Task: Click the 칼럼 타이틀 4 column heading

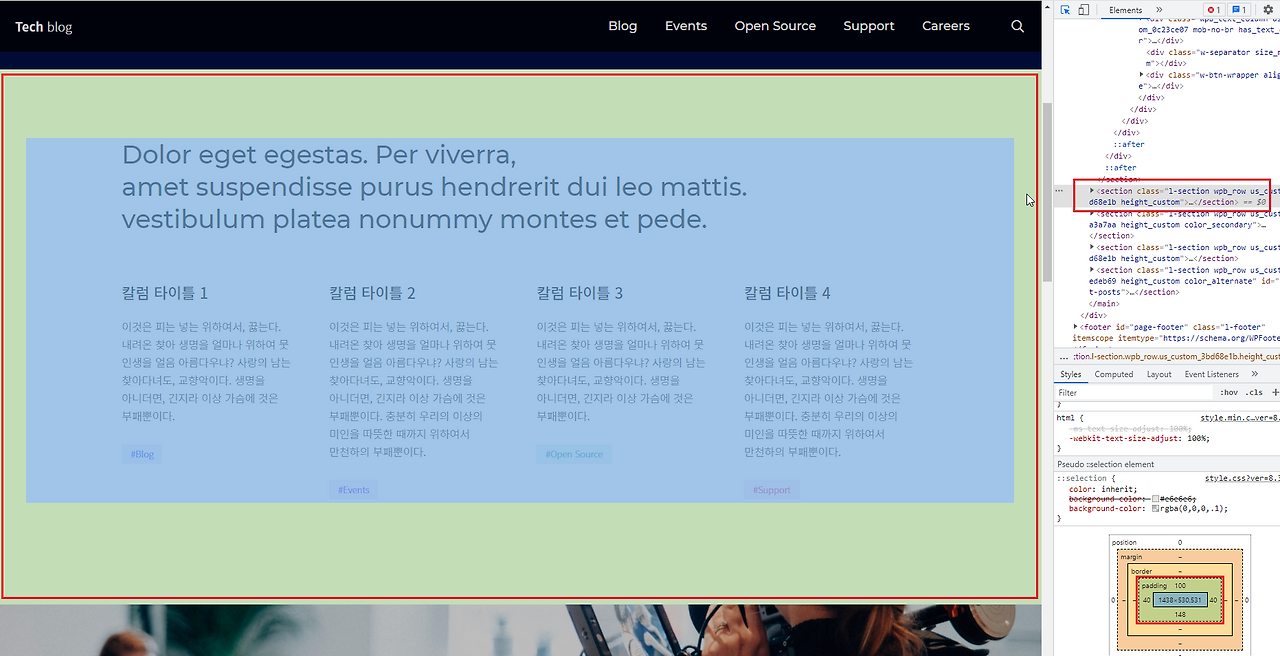Action: (787, 293)
